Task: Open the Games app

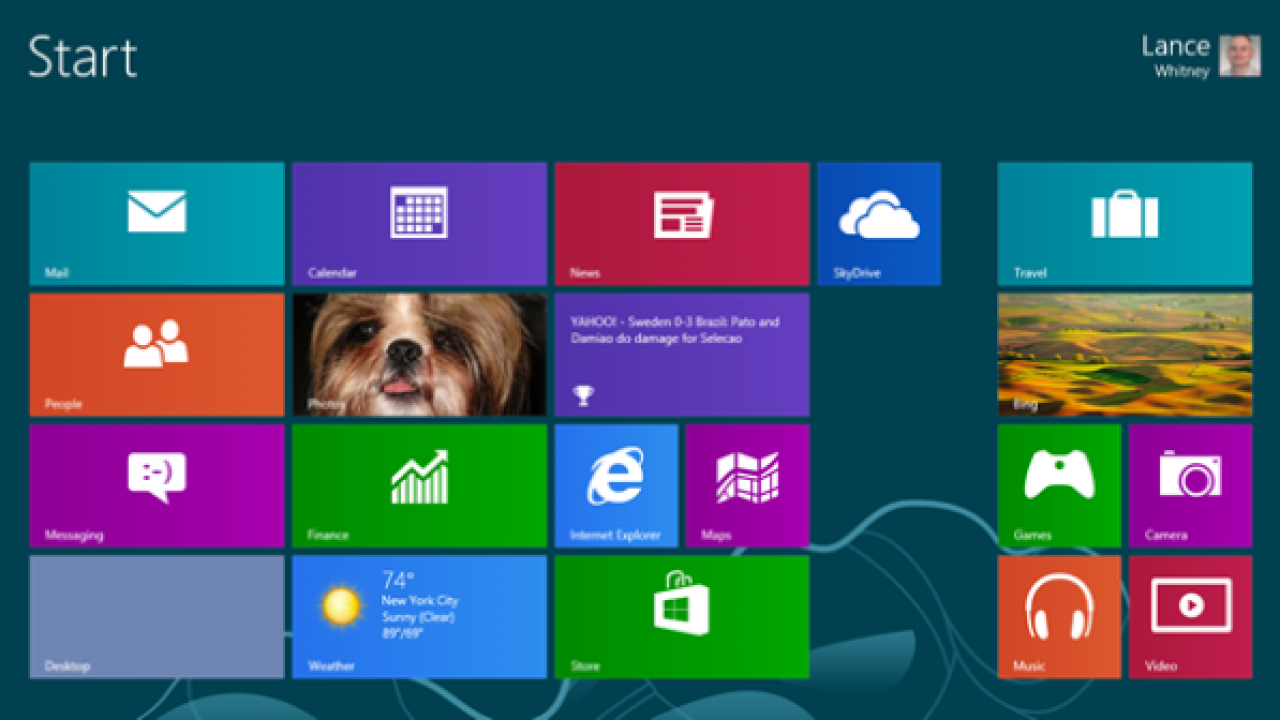Action: pyautogui.click(x=1059, y=485)
